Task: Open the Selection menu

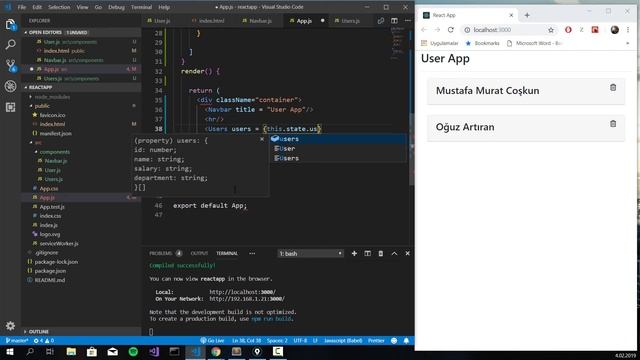Action: (x=59, y=7)
